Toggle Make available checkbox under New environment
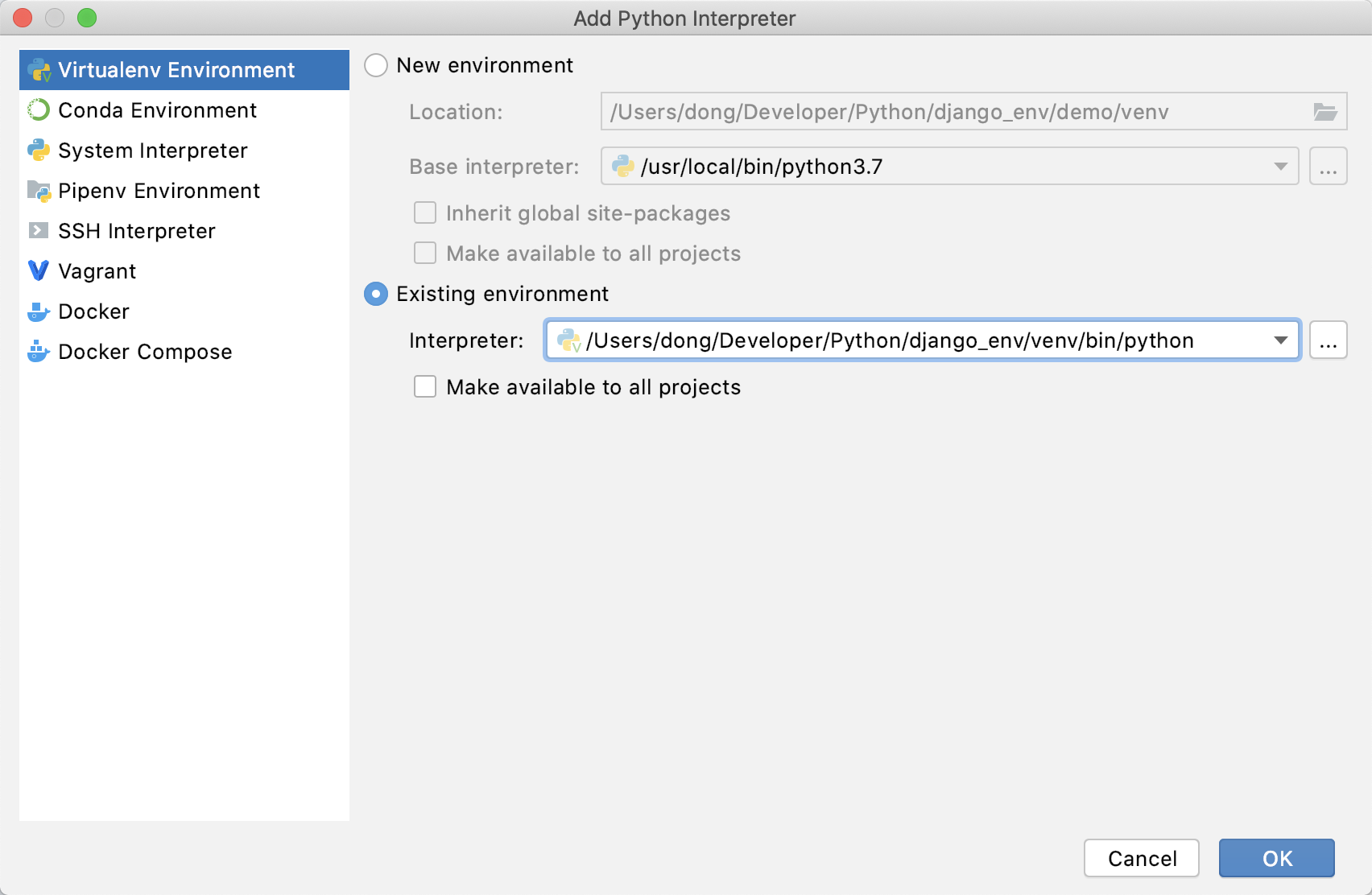The width and height of the screenshot is (1372, 895). tap(425, 254)
